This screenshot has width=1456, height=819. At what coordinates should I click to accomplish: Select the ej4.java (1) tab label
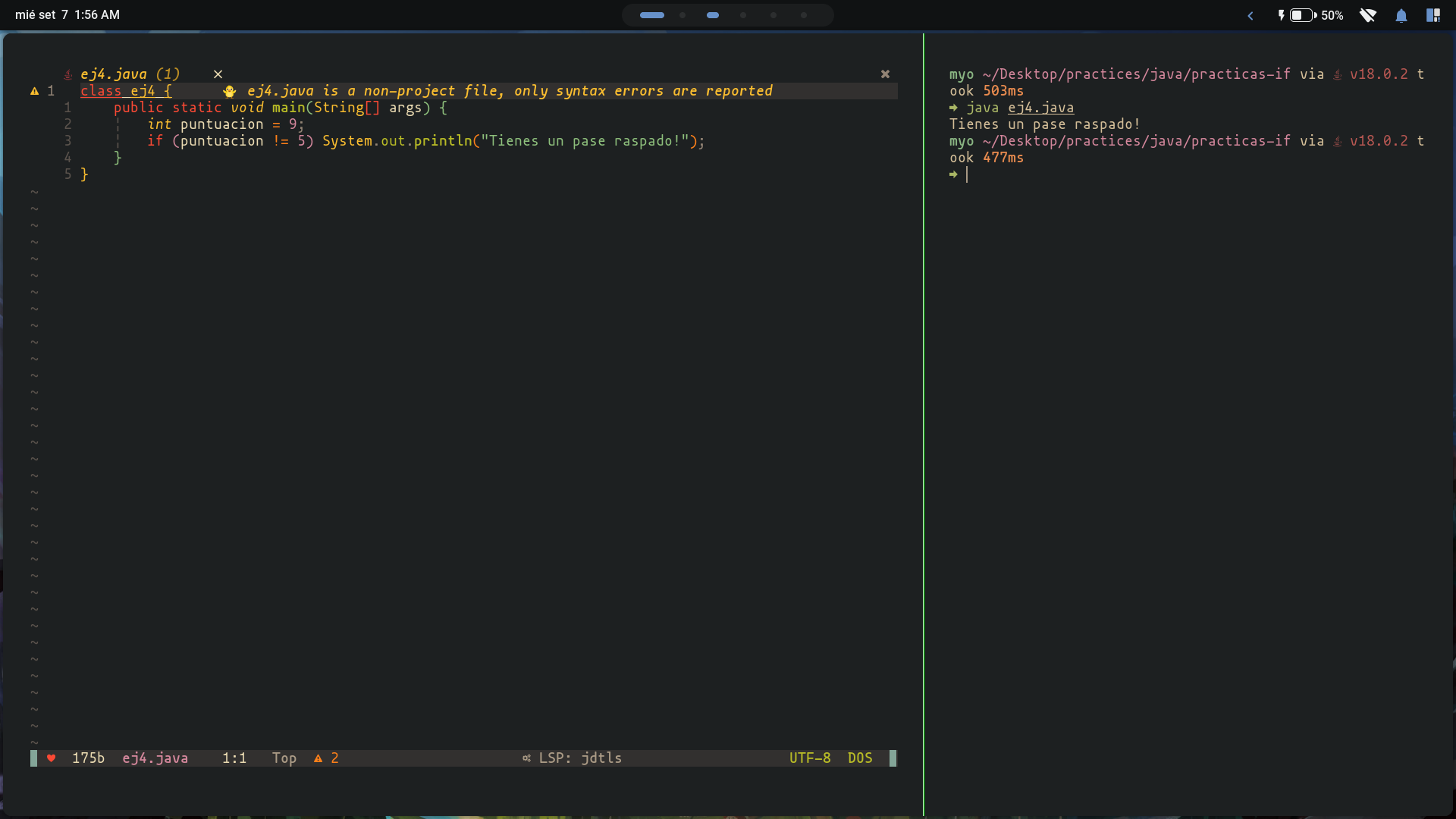[x=130, y=74]
